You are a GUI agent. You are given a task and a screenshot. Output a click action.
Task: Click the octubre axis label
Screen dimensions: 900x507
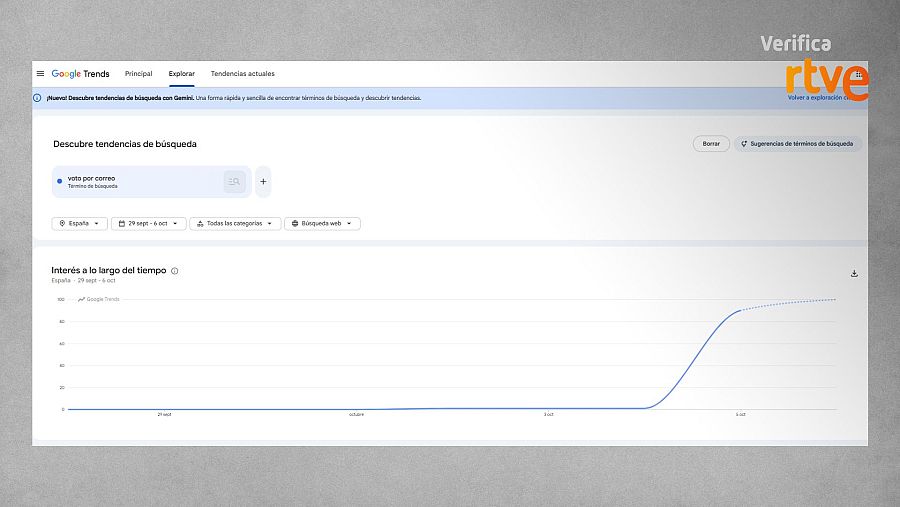356,414
